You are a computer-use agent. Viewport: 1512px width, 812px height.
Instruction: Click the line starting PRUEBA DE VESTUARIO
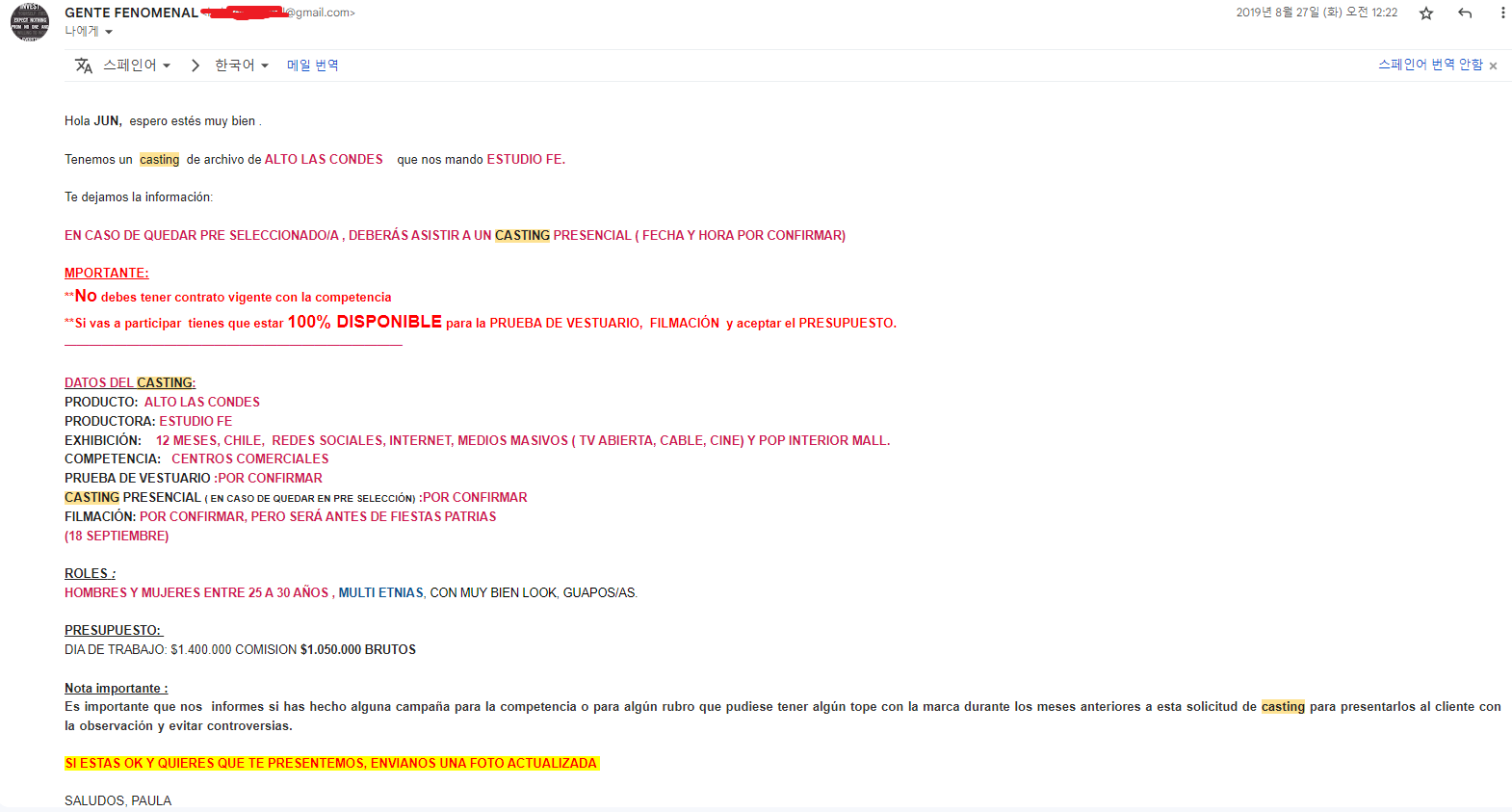click(194, 479)
